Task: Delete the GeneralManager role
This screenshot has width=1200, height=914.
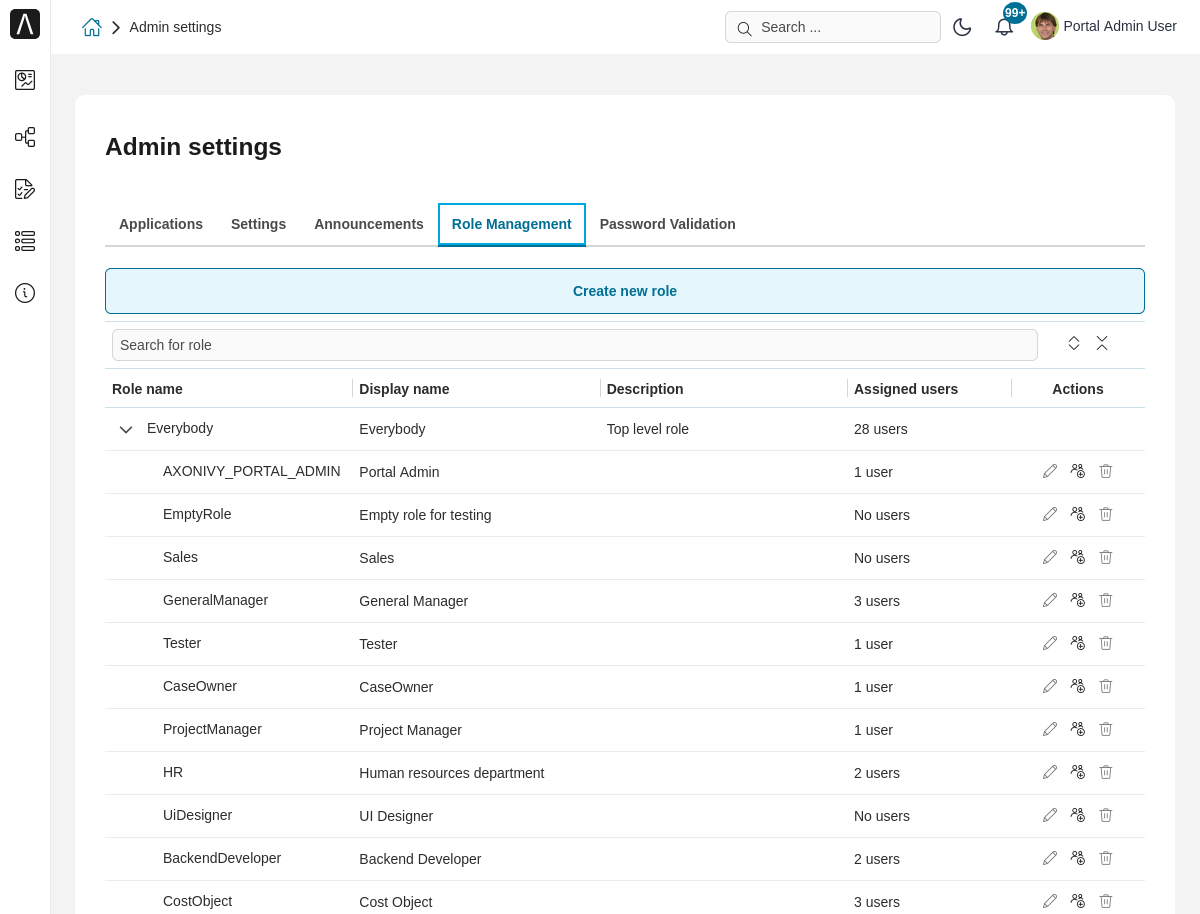Action: tap(1106, 600)
